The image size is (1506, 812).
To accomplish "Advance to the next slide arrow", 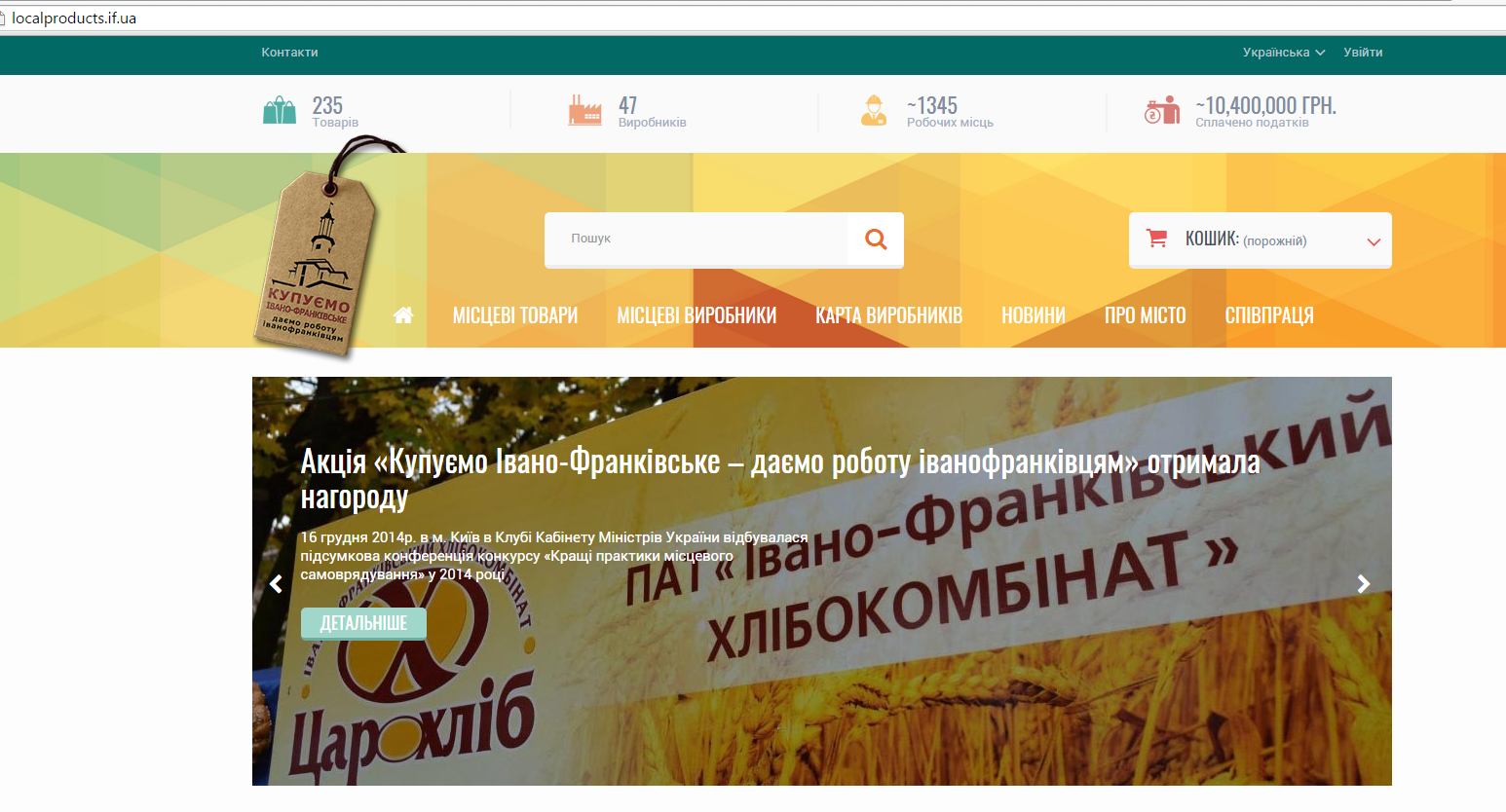I will pos(1364,583).
